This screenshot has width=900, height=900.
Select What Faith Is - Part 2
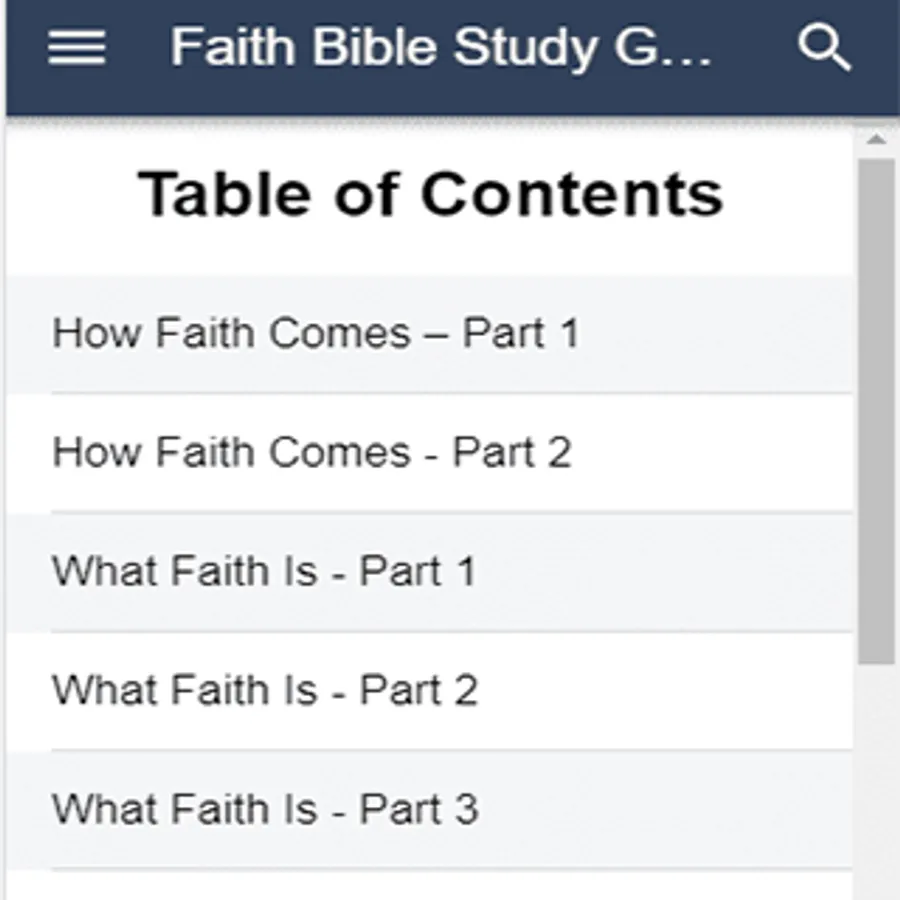coord(429,690)
